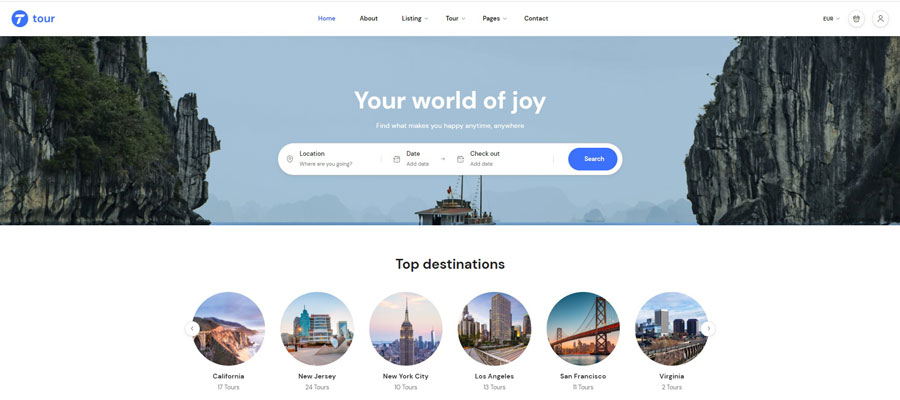This screenshot has height=400, width=900.
Task: Click the San Francisco label
Action: [583, 376]
